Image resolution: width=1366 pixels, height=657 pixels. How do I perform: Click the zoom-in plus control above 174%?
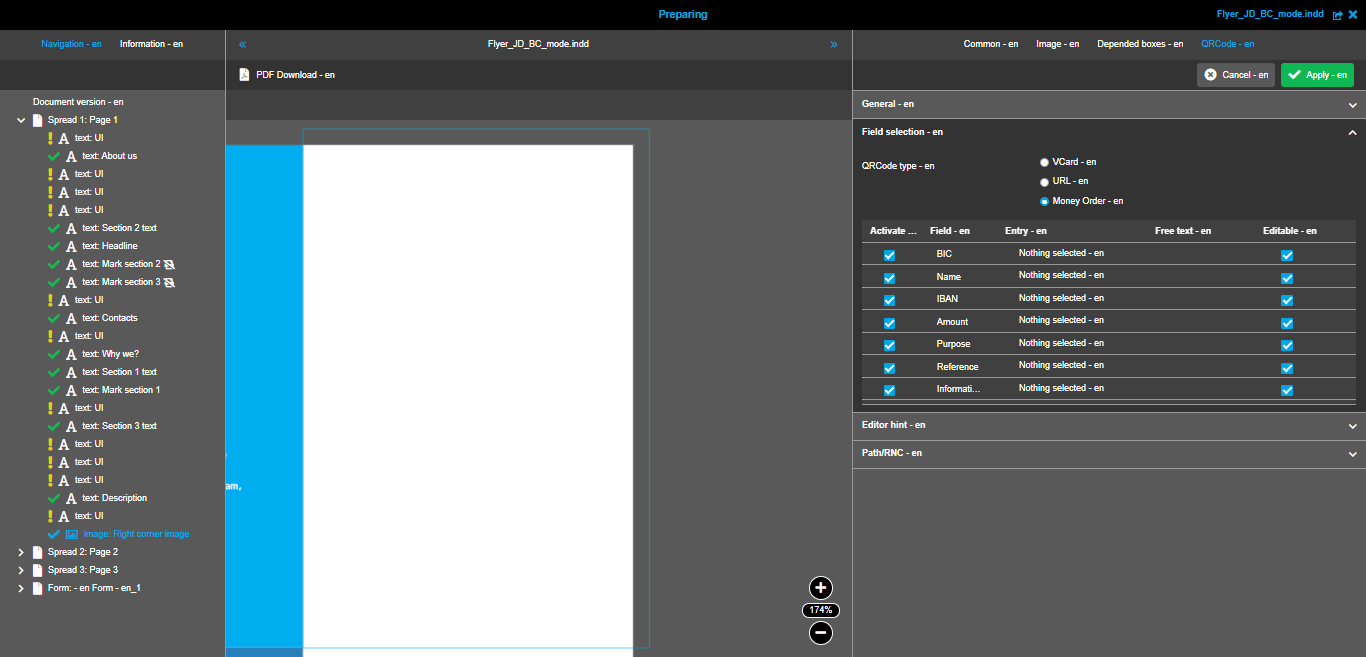point(820,588)
